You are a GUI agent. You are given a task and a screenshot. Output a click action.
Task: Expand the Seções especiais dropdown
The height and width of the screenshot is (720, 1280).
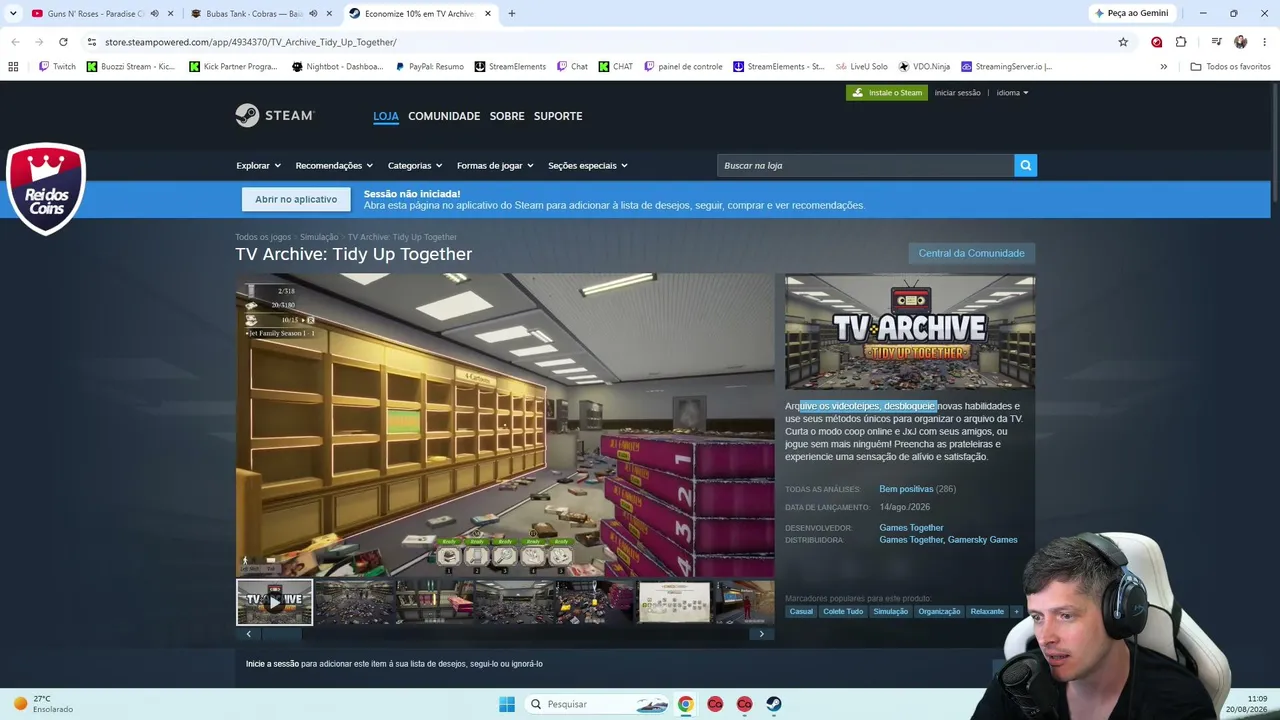pos(588,165)
